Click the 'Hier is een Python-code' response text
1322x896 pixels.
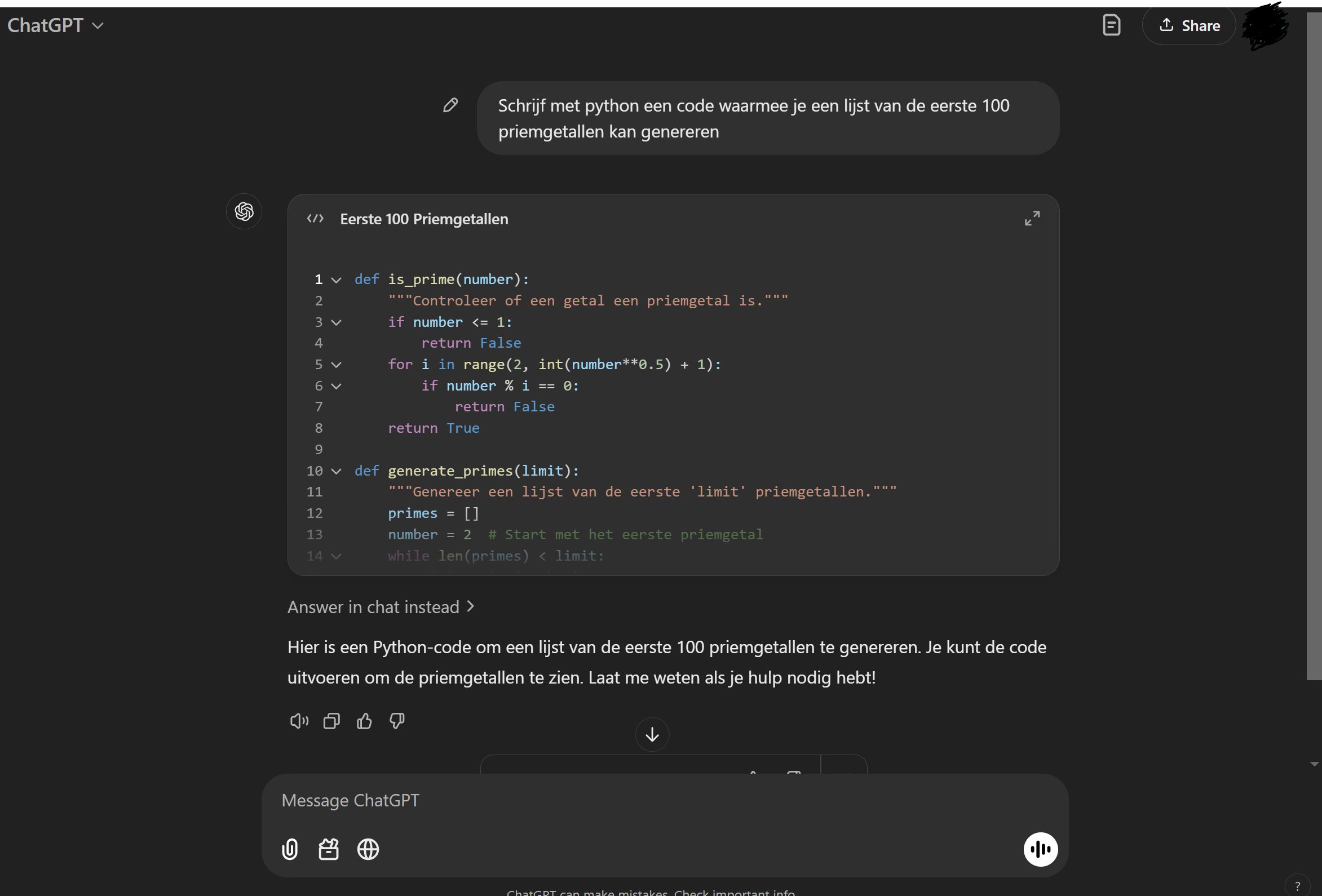667,662
